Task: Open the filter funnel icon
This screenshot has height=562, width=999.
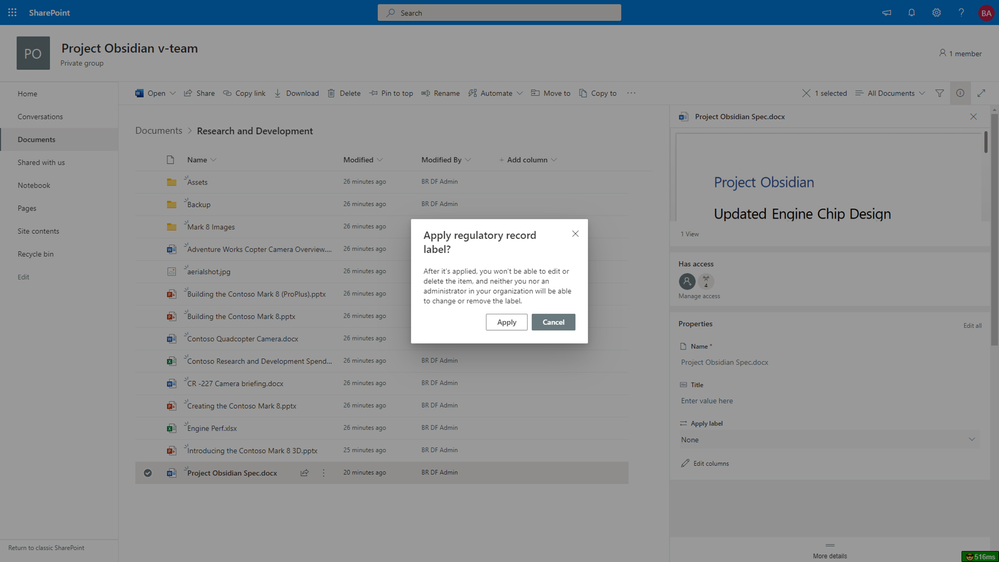Action: (939, 93)
